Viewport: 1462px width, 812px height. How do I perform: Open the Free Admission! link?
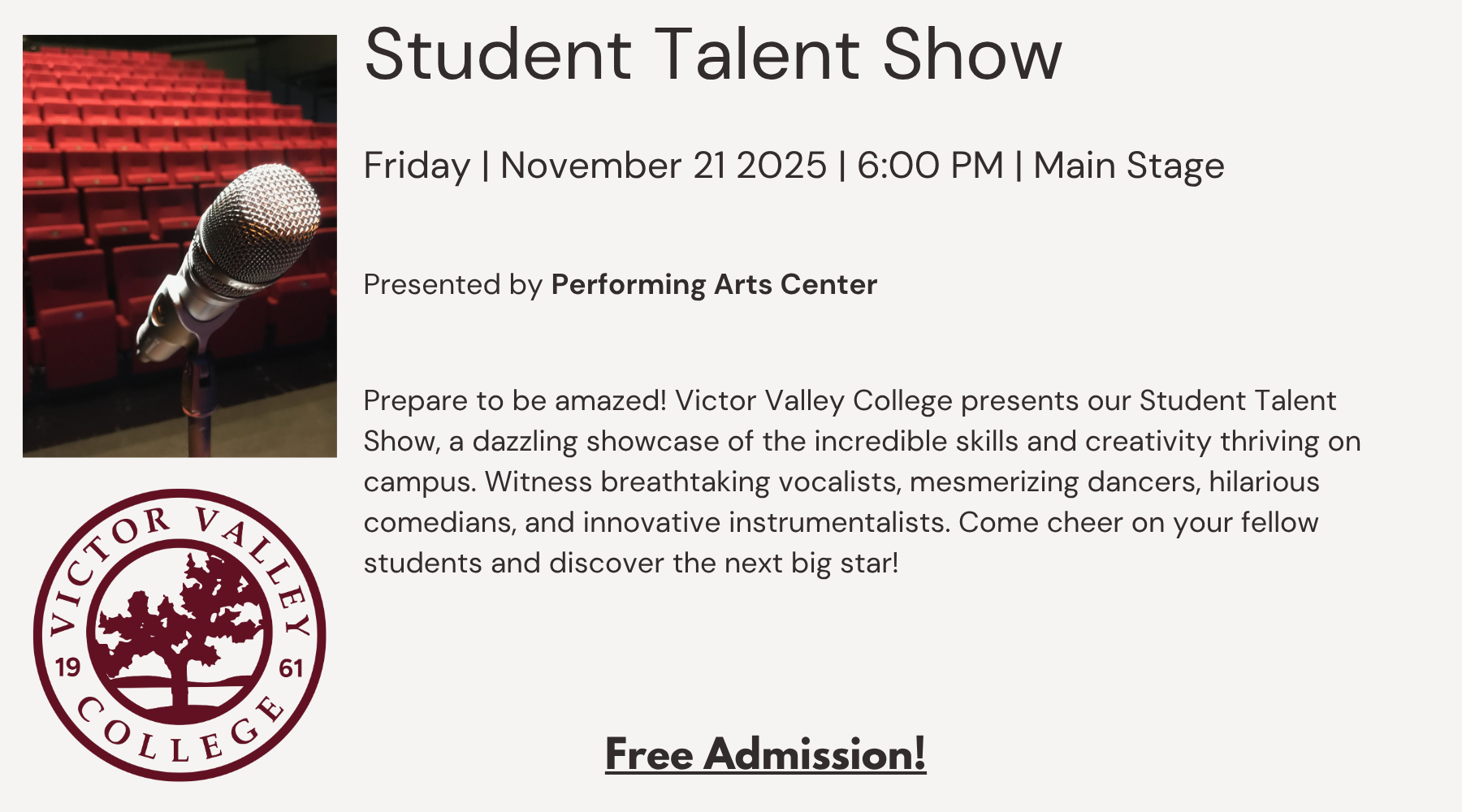point(765,754)
